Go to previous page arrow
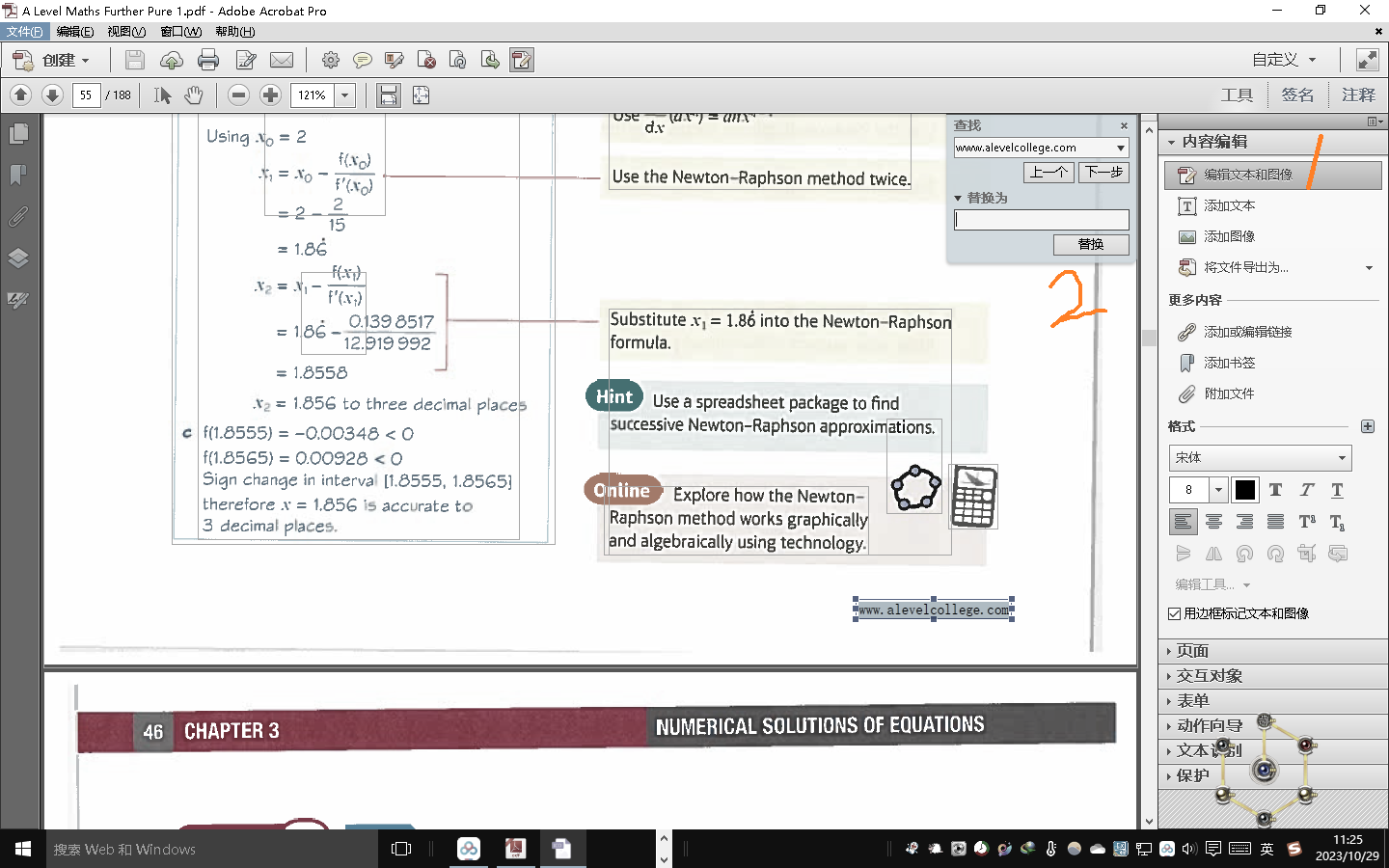The width and height of the screenshot is (1389, 868). click(x=21, y=95)
